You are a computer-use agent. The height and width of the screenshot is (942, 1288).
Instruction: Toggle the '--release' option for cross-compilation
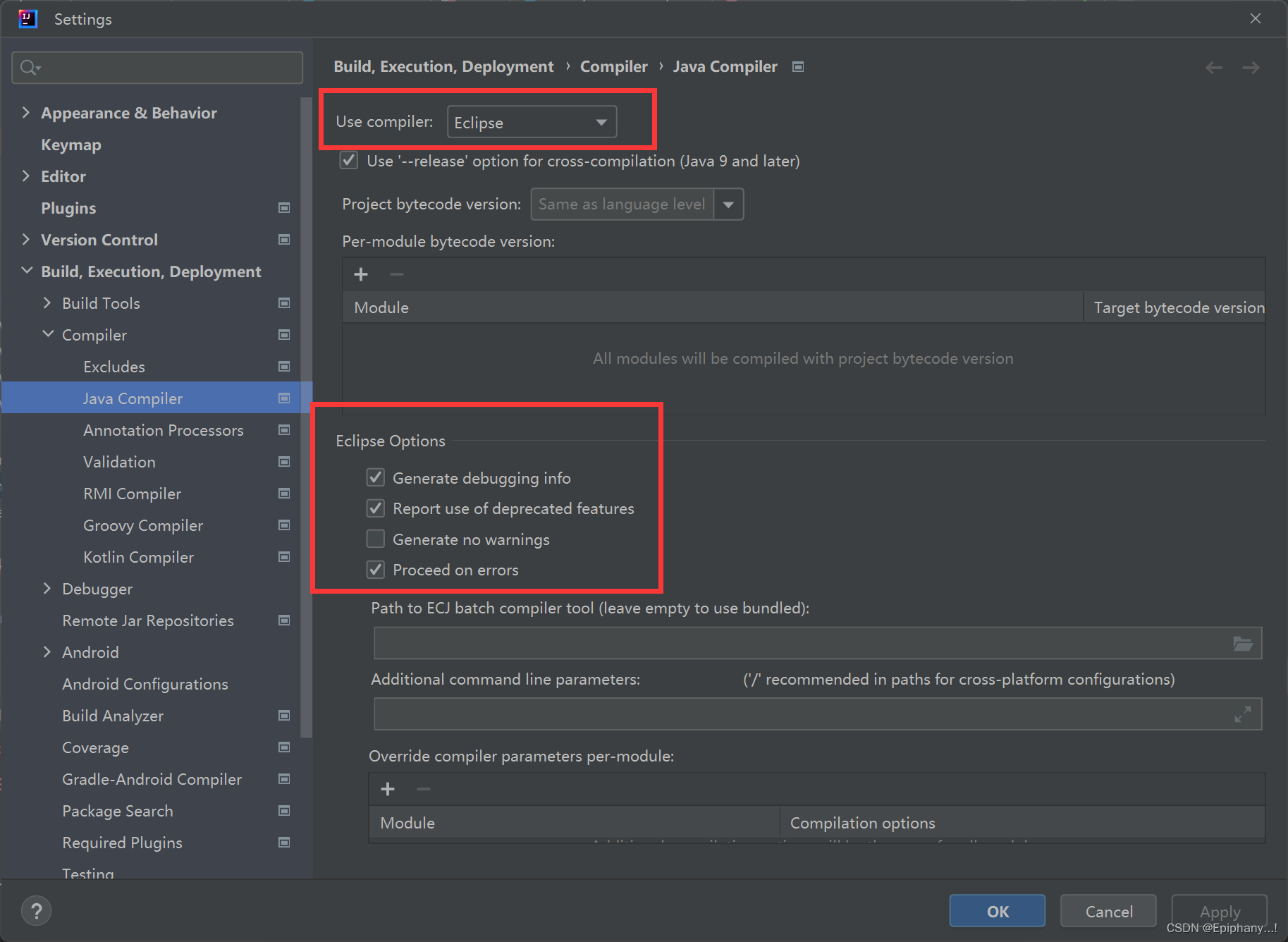coord(349,161)
